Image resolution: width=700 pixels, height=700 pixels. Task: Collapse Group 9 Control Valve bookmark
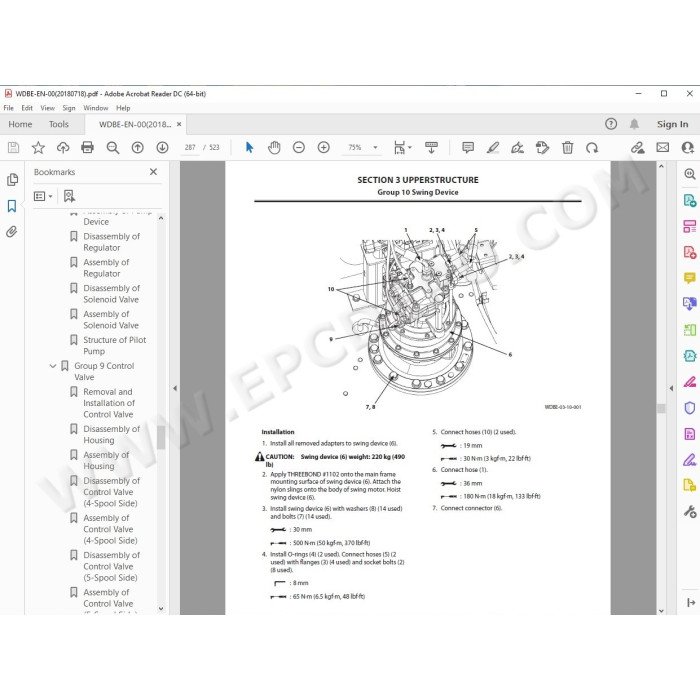pyautogui.click(x=52, y=366)
